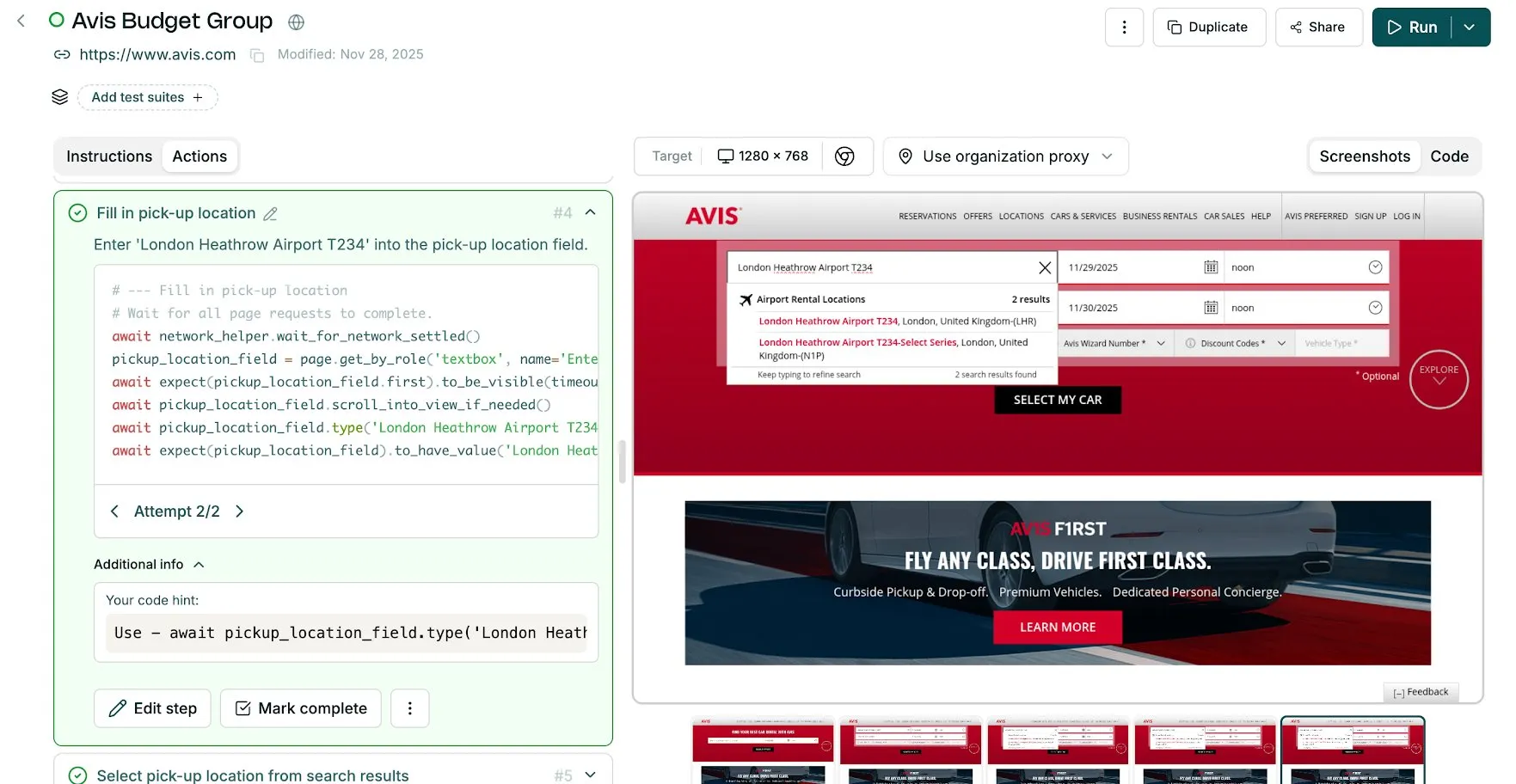Edit the step title with the pencil icon
This screenshot has width=1516, height=784.
point(270,214)
